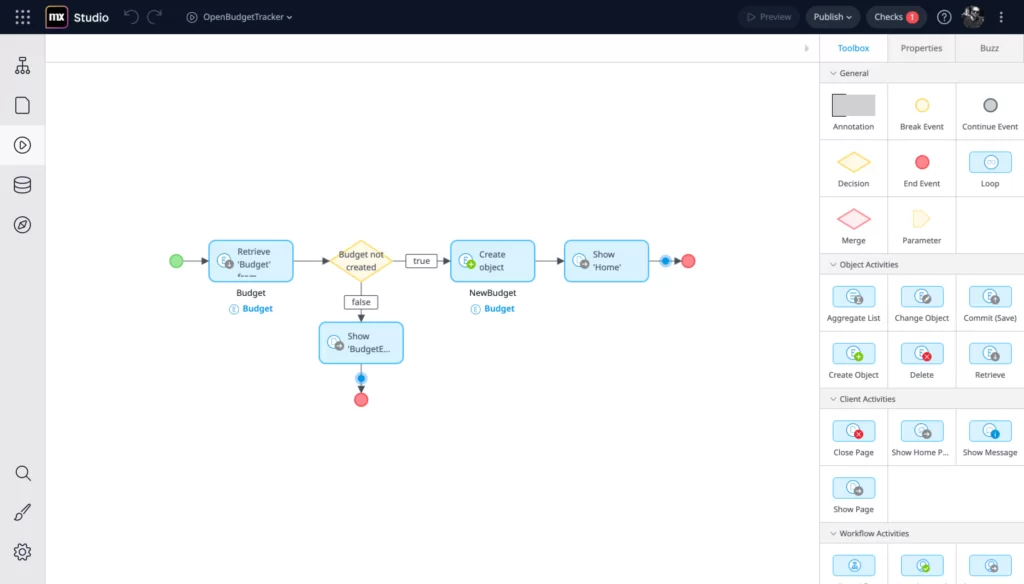Click the Publish button
Viewport: 1024px width, 584px height.
point(832,17)
